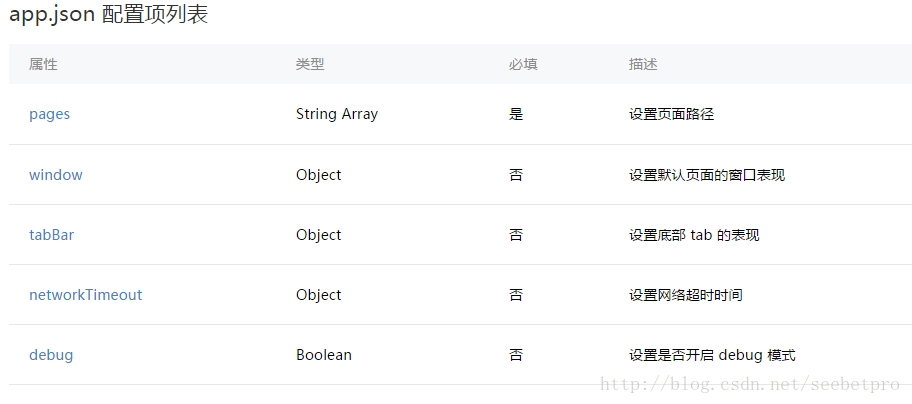The width and height of the screenshot is (912, 404).
Task: Click the 设置网络超时时间 description
Action: pos(685,295)
